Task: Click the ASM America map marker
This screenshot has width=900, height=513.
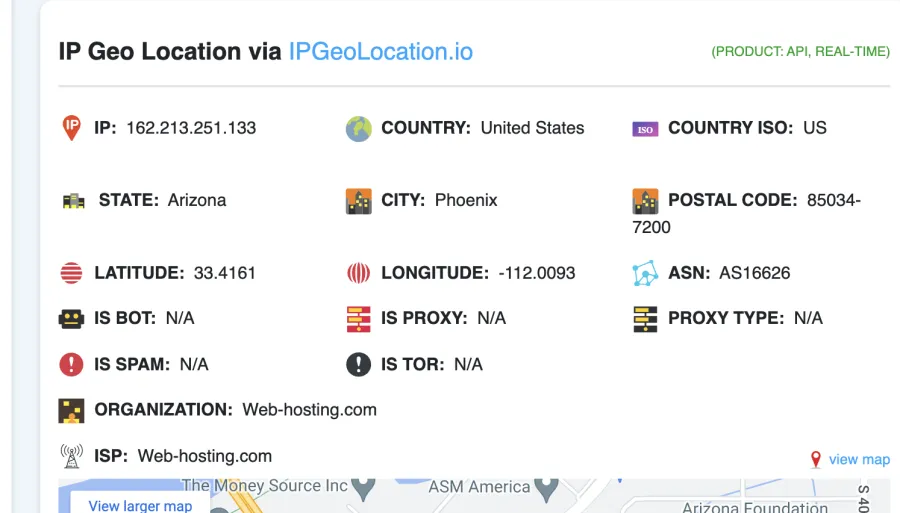Action: pyautogui.click(x=546, y=489)
